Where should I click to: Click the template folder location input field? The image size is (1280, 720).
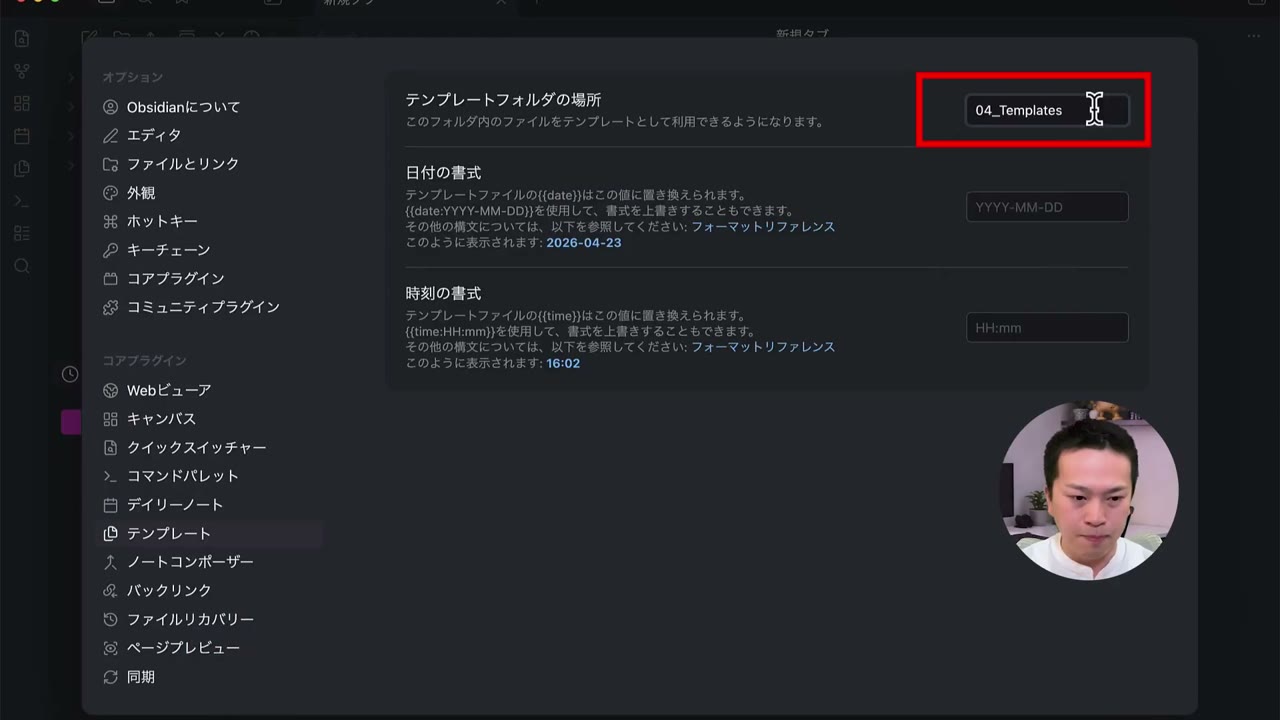coord(1047,110)
